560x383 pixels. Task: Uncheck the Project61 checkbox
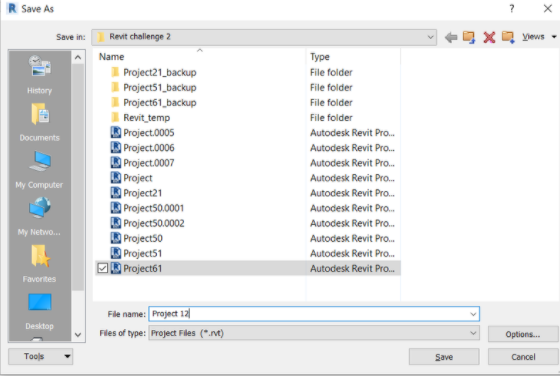pos(102,268)
